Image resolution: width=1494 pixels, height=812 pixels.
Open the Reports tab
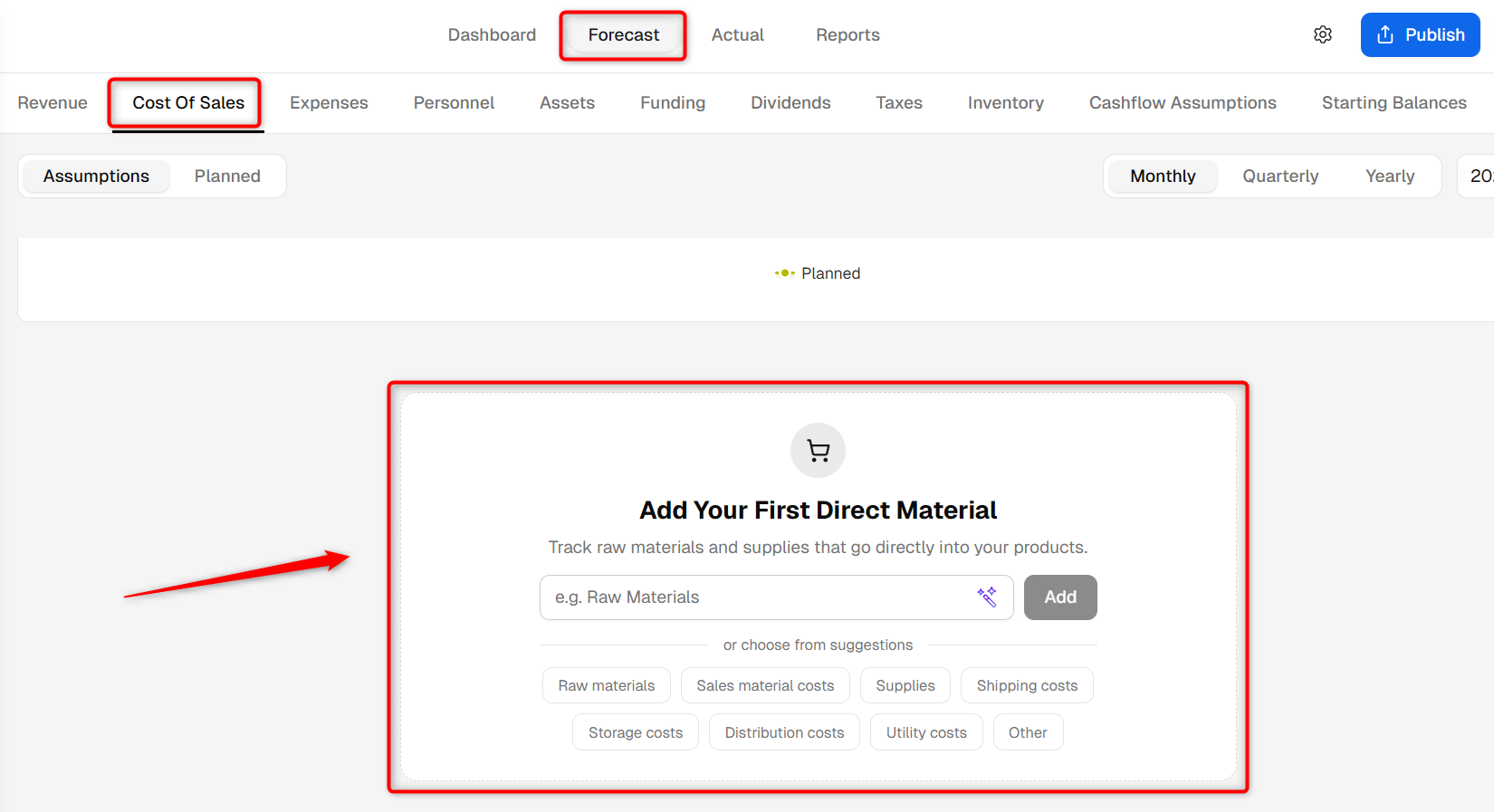848,34
